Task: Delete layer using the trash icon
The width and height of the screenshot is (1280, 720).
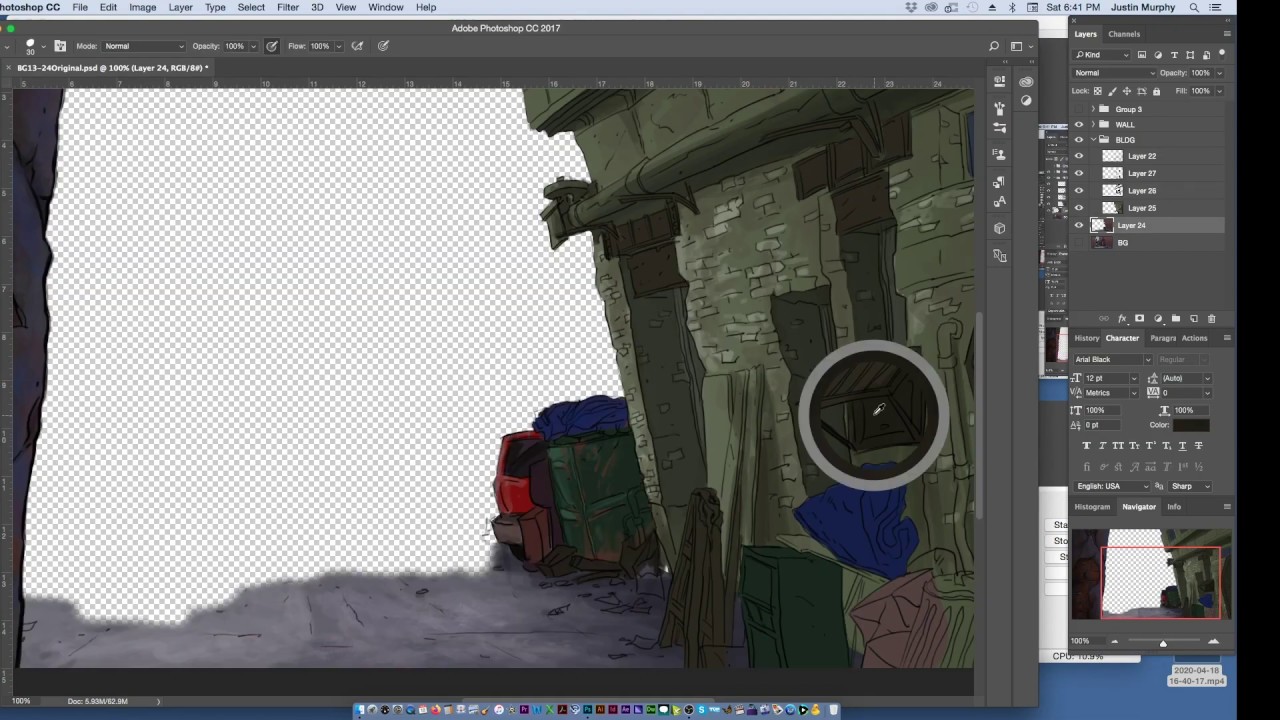Action: (x=1211, y=318)
